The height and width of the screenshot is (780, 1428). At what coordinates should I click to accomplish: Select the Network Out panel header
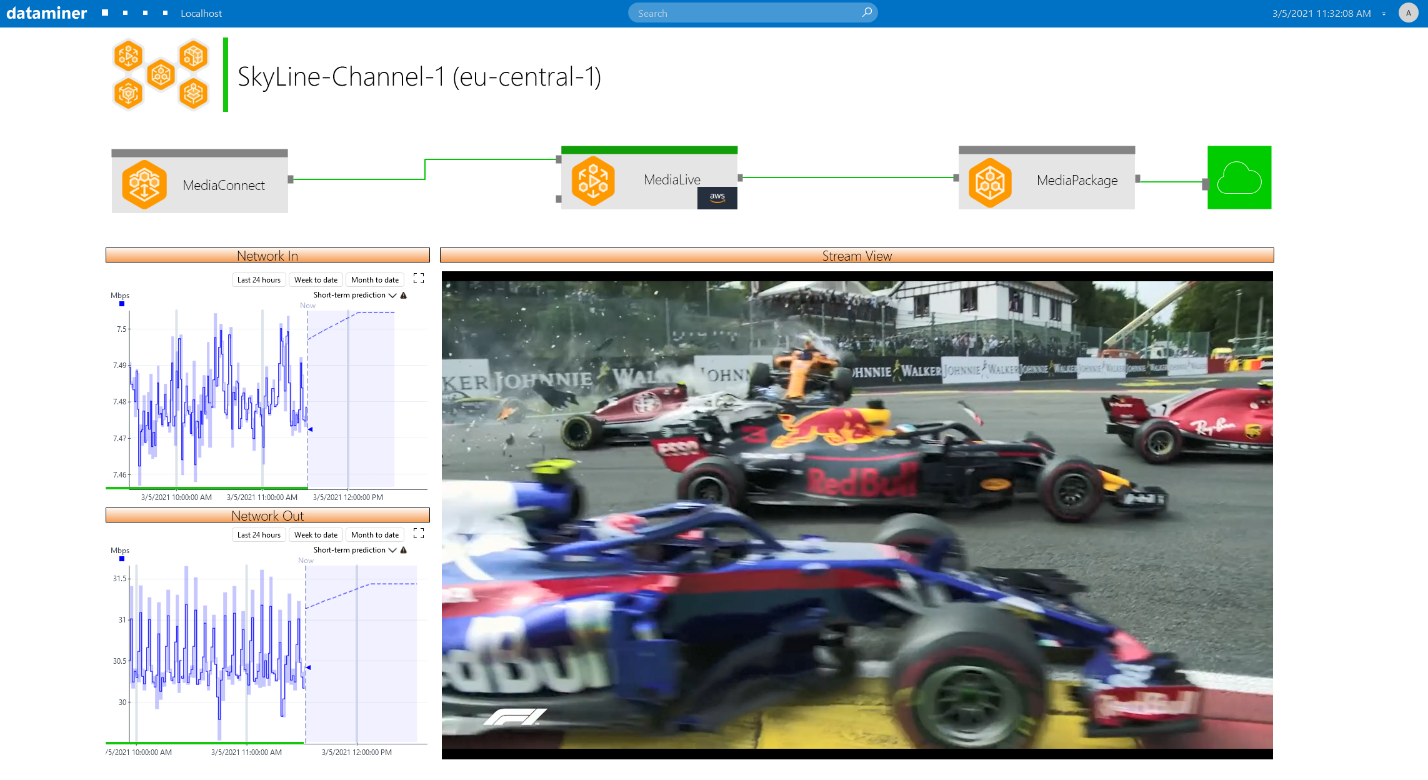pos(267,515)
